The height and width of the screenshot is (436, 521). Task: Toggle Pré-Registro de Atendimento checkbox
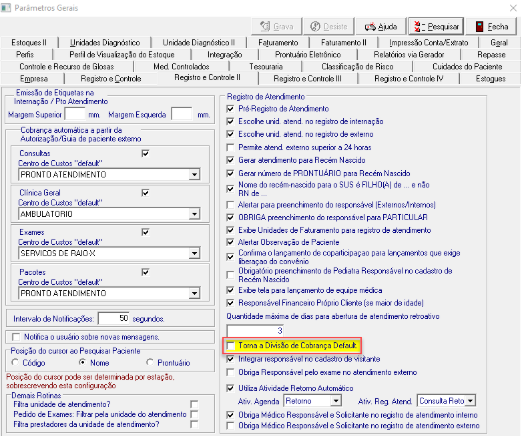point(230,109)
